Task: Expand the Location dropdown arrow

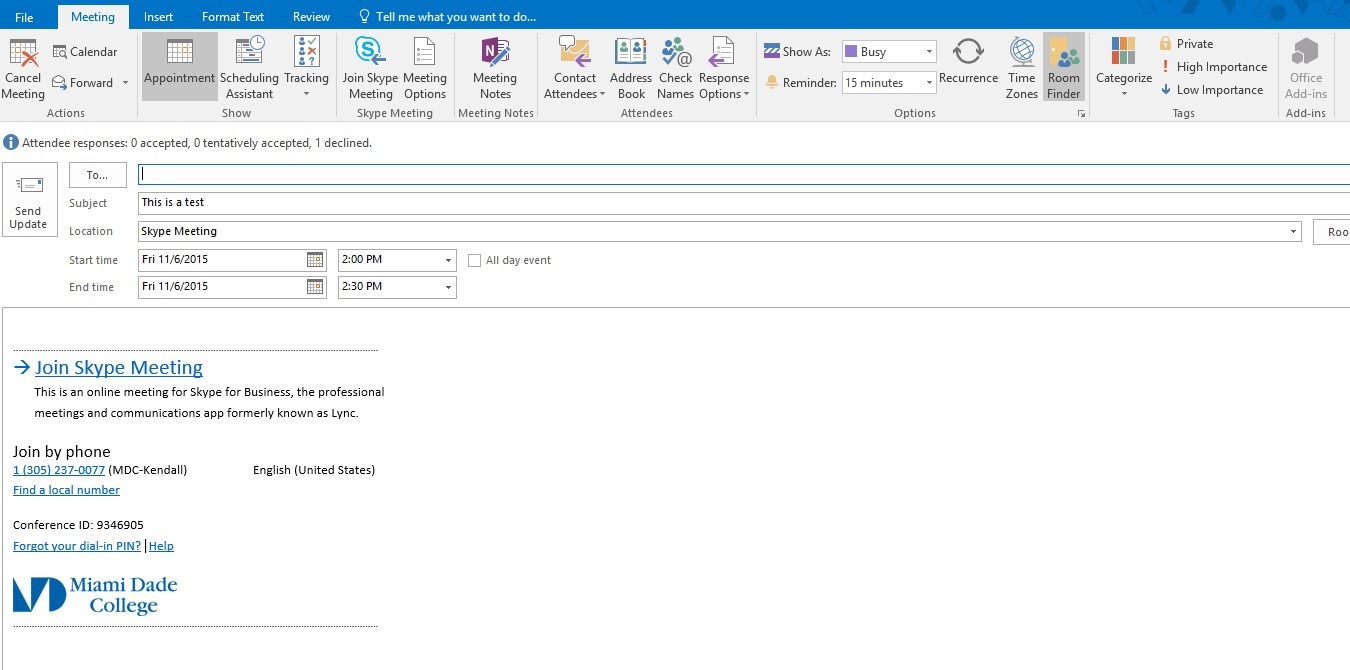Action: (x=1294, y=232)
